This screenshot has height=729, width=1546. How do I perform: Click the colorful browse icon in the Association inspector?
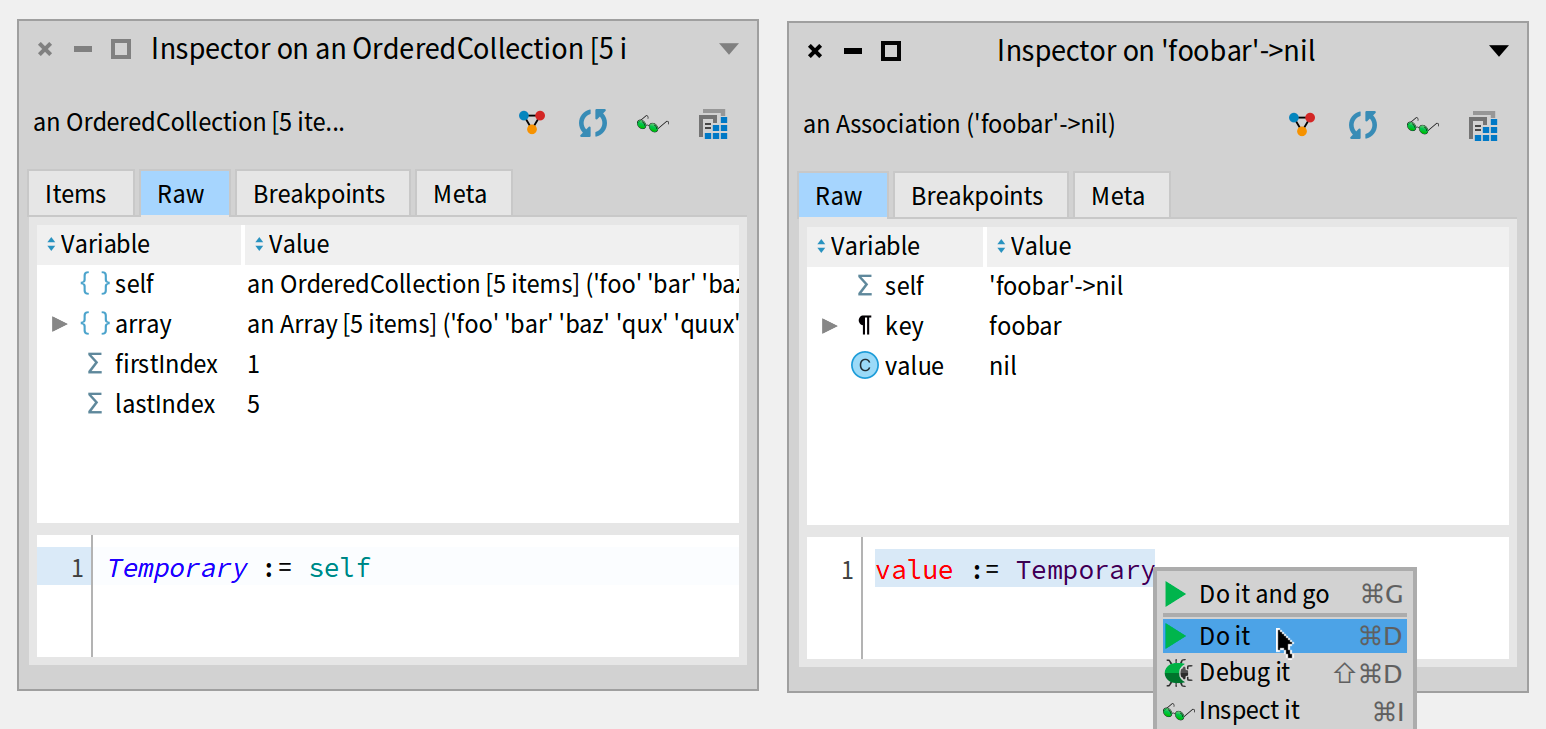pos(1301,125)
